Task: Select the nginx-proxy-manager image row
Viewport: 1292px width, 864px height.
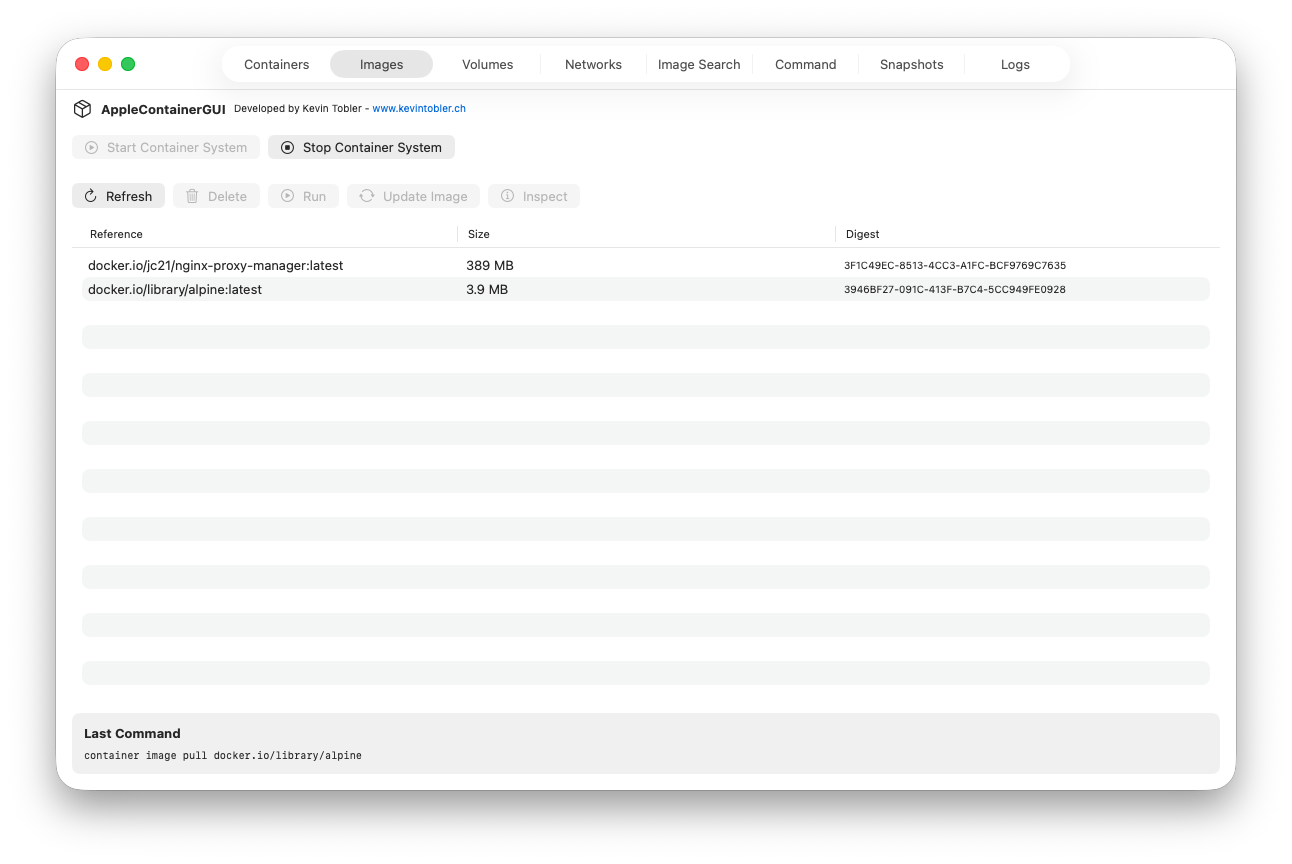Action: (x=400, y=265)
